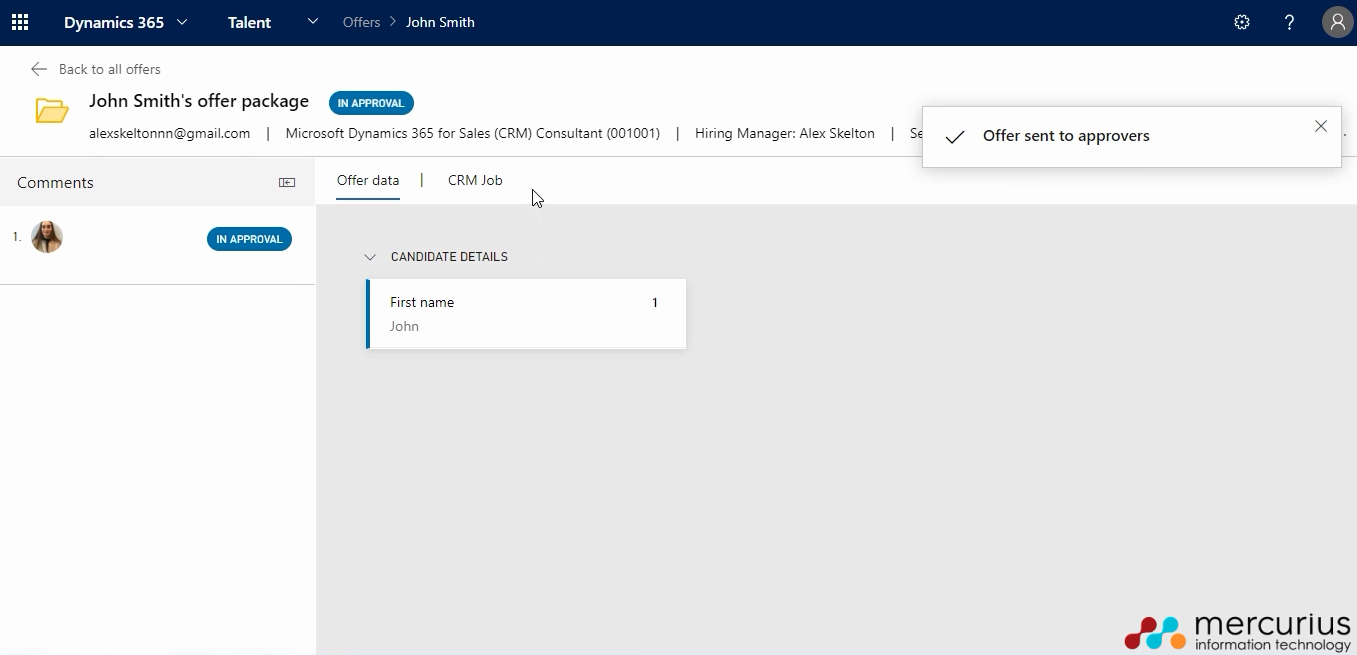Expand the Talent module dropdown chevron
The image size is (1357, 655).
click(313, 21)
